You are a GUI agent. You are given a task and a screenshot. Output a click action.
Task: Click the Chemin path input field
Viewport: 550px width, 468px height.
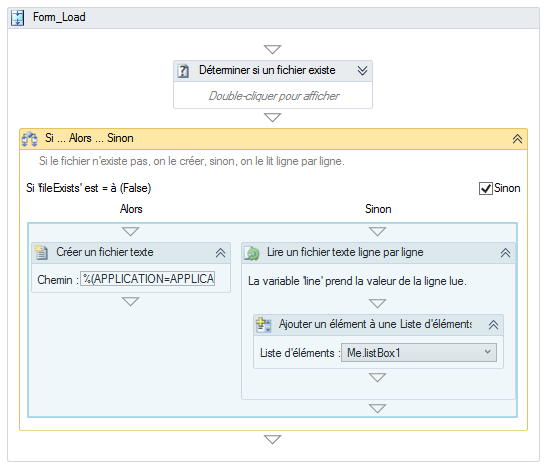147,279
